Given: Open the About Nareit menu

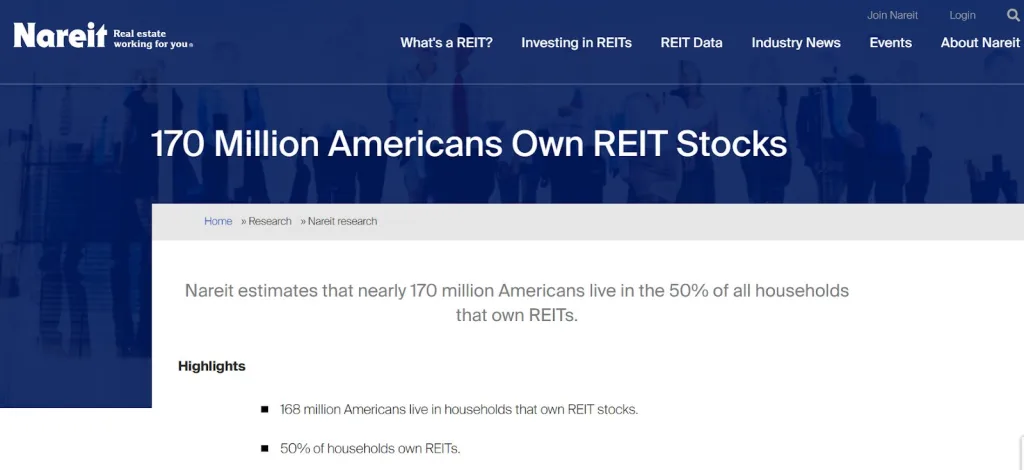Looking at the screenshot, I should [980, 43].
